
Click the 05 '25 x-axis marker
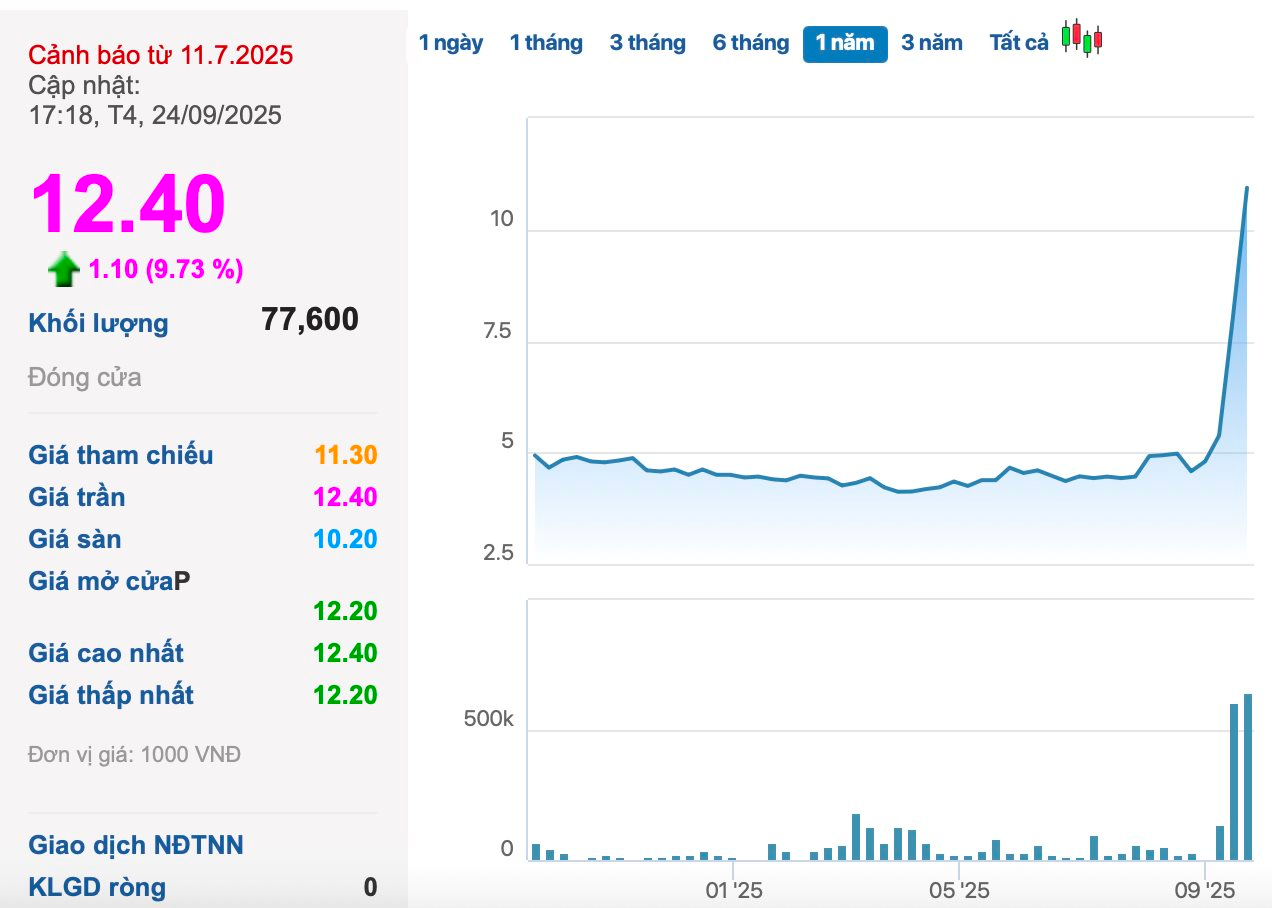pyautogui.click(x=959, y=890)
